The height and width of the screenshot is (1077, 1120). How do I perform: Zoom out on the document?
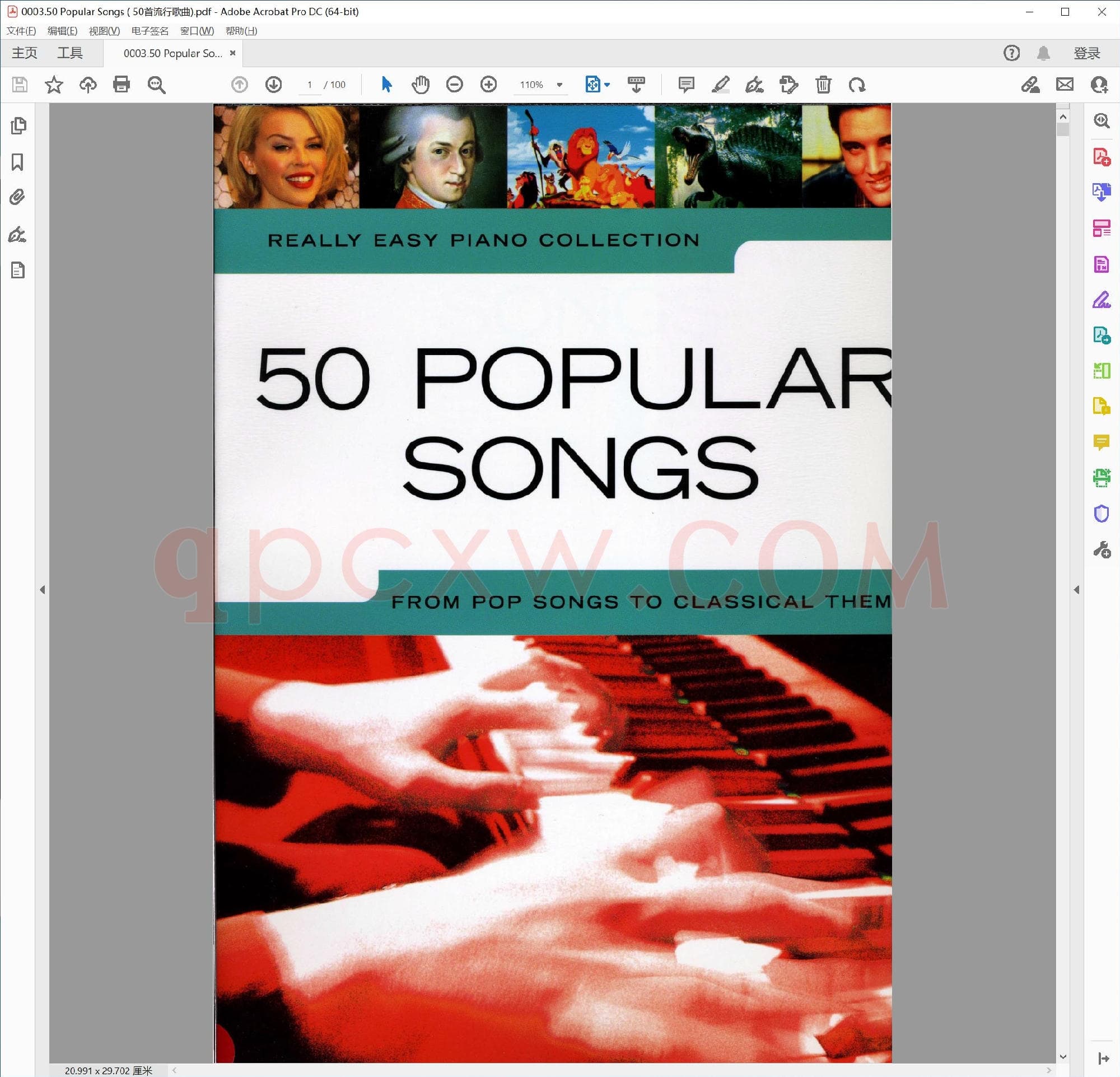coord(454,85)
